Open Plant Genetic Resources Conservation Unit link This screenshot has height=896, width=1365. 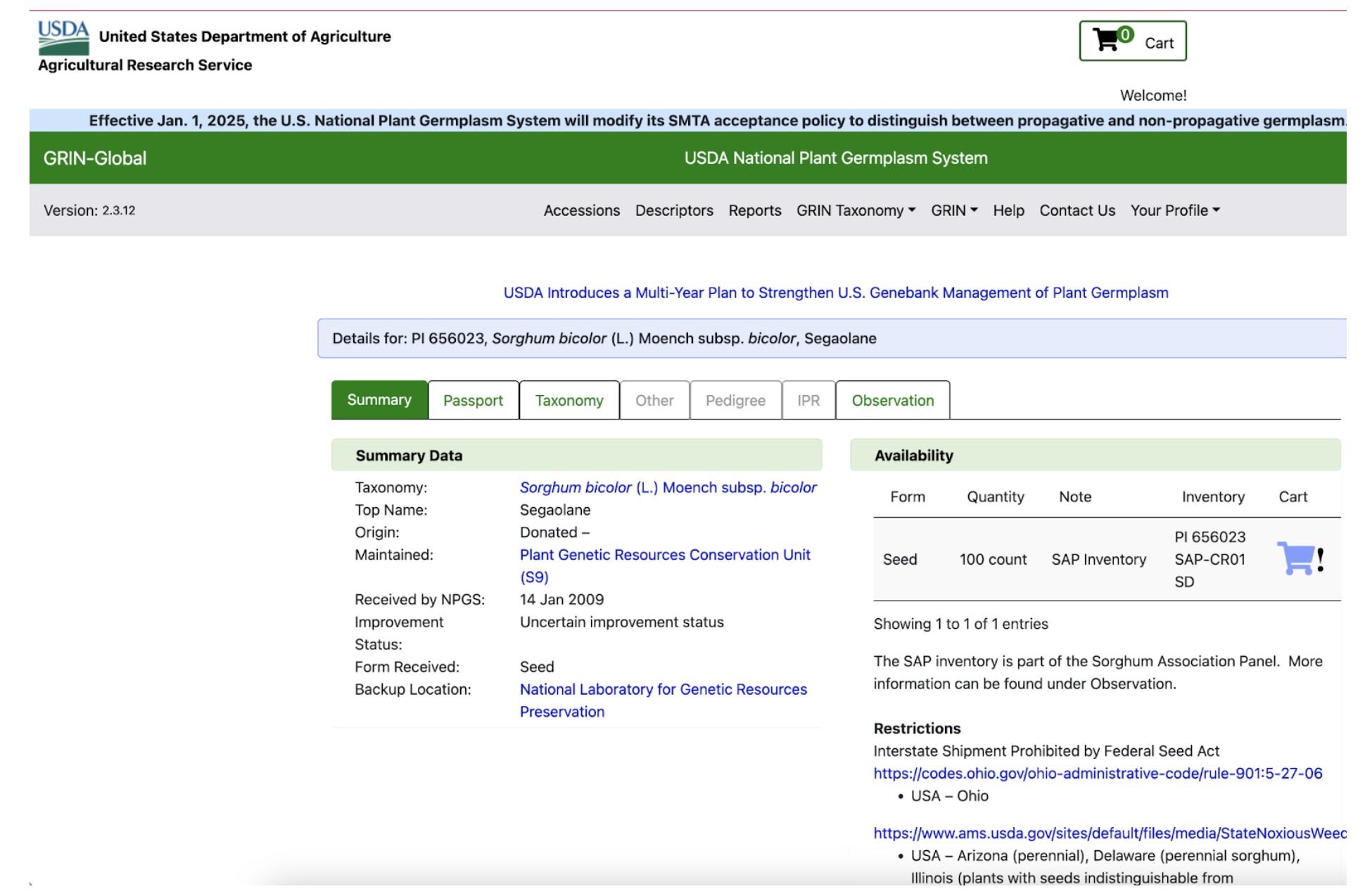(x=664, y=565)
